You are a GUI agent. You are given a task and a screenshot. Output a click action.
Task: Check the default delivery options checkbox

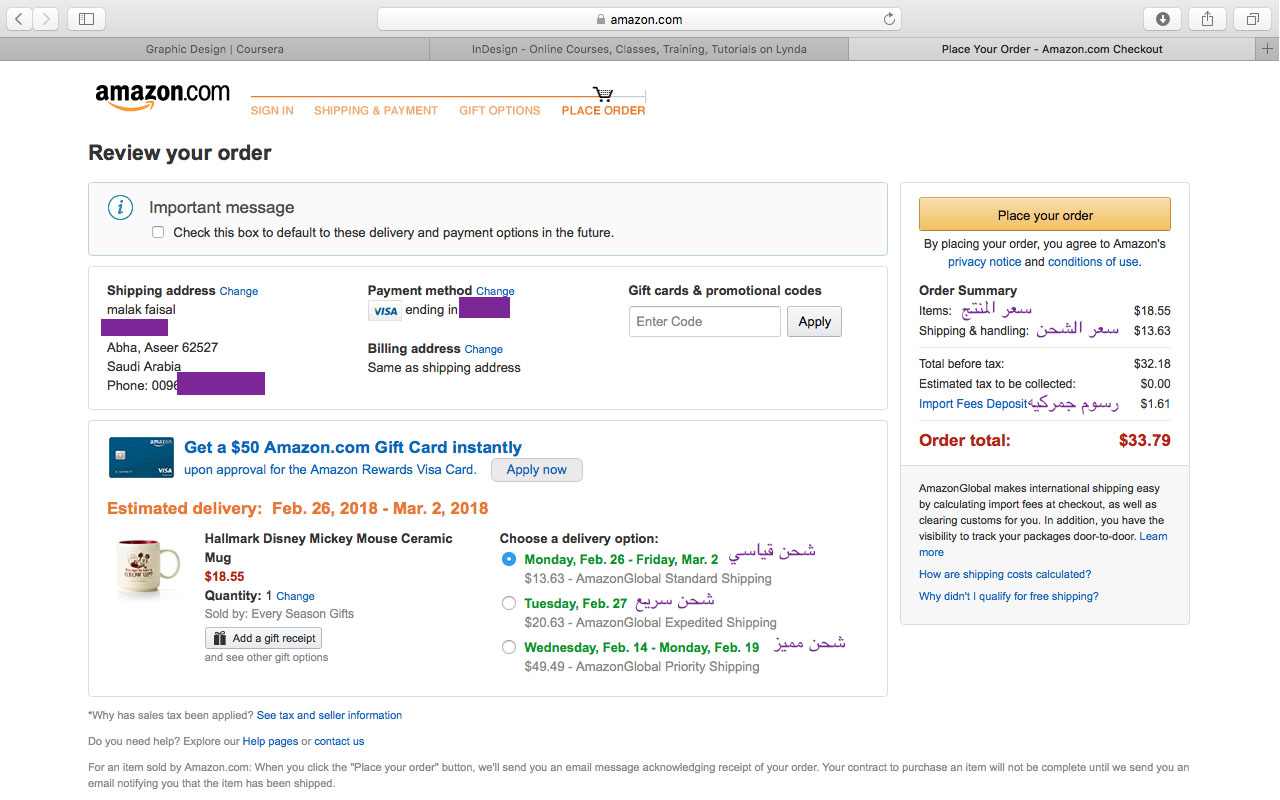(x=158, y=232)
